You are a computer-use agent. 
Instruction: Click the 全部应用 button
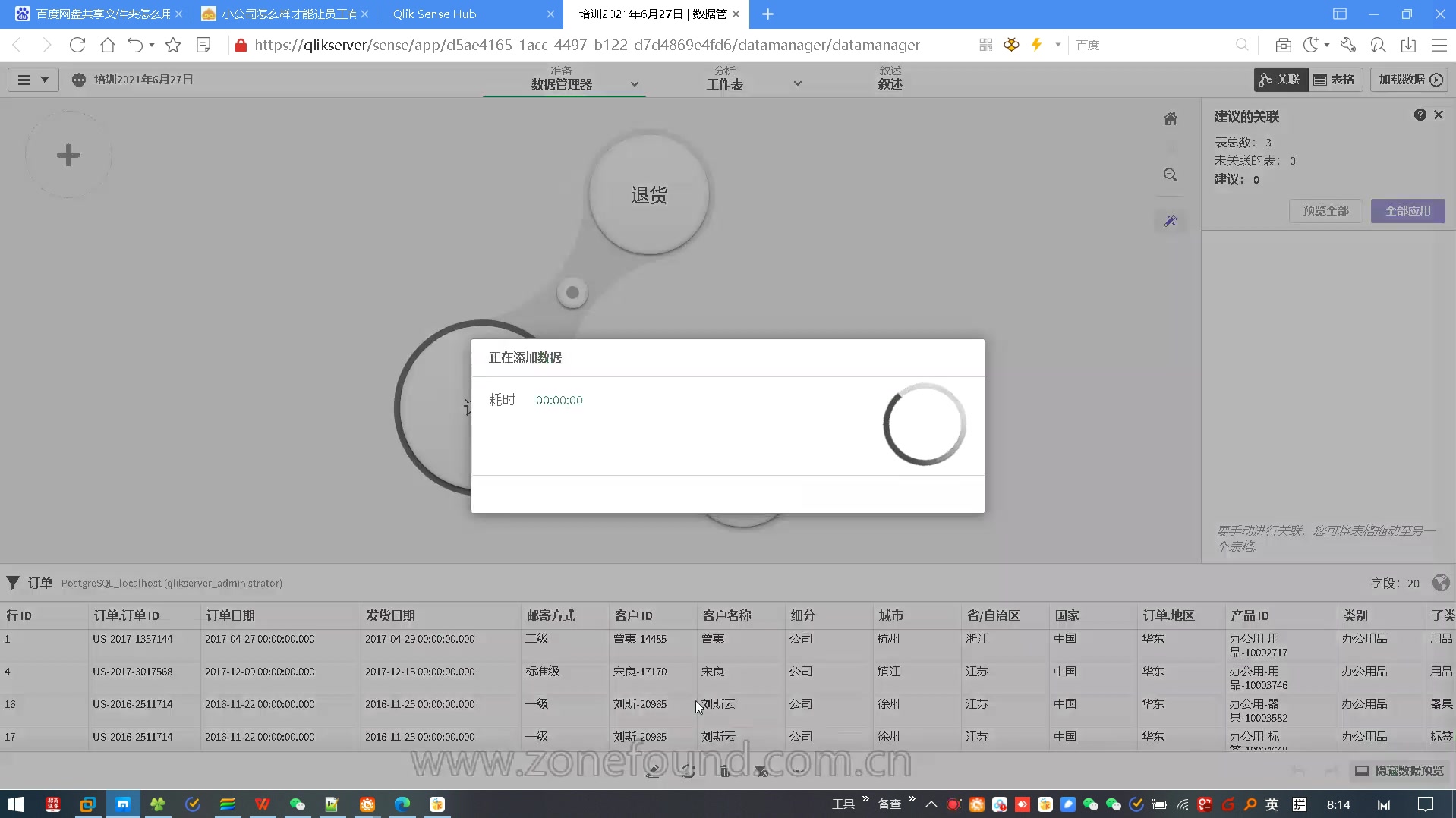coord(1407,211)
